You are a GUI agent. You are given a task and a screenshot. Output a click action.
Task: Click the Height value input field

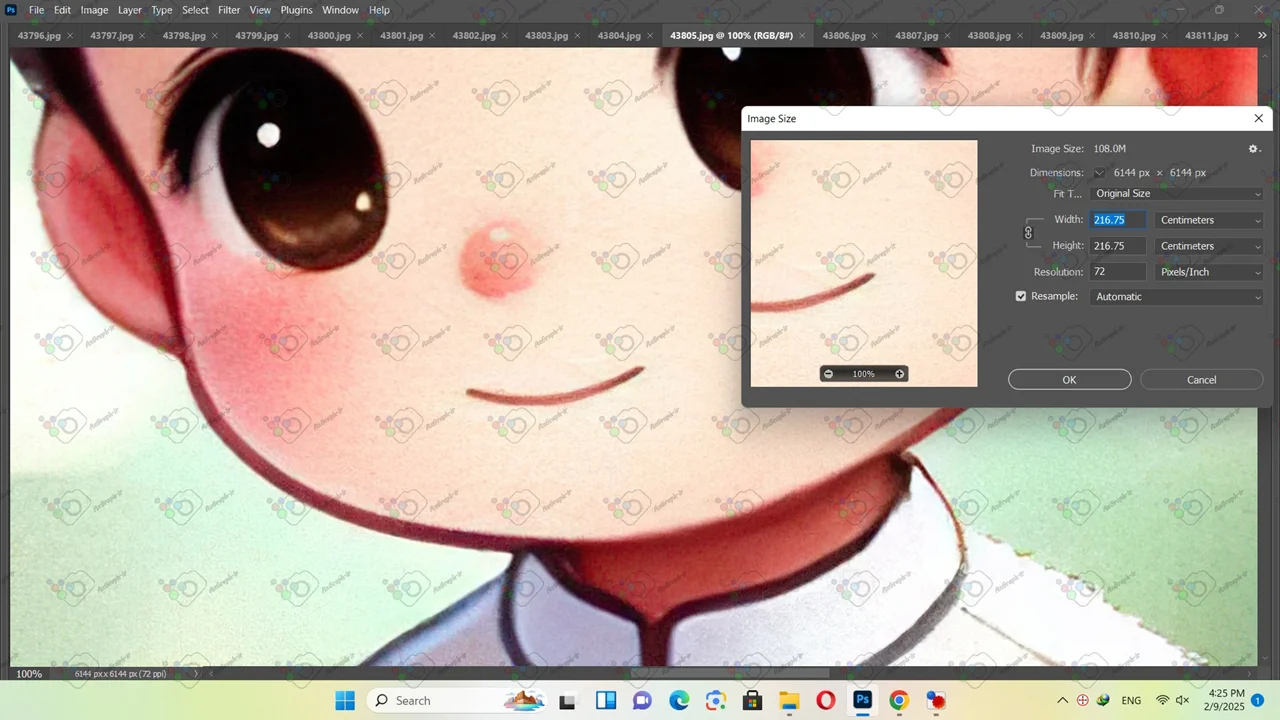[x=1117, y=246]
